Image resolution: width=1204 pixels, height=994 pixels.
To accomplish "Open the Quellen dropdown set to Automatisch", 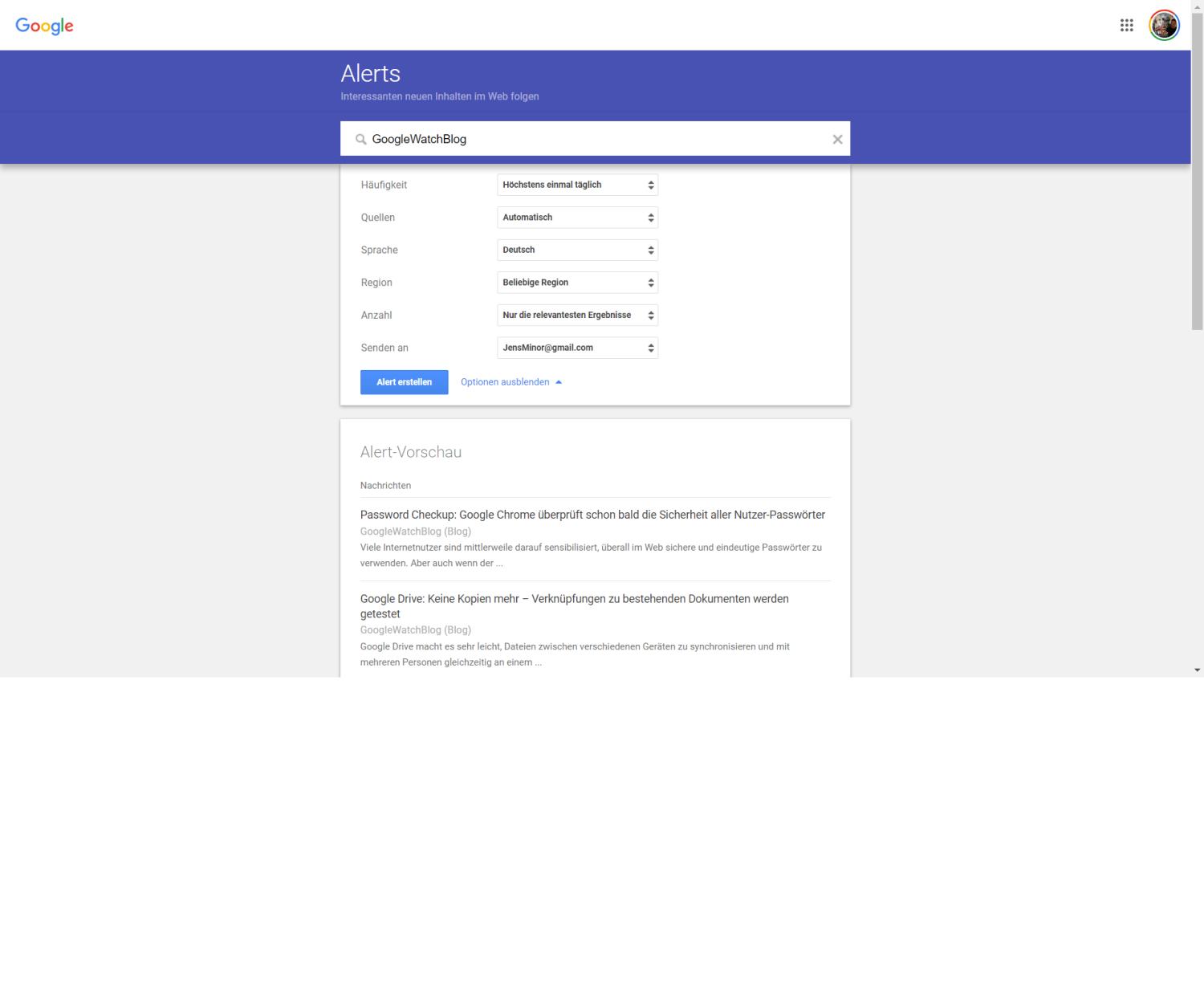I will point(577,218).
